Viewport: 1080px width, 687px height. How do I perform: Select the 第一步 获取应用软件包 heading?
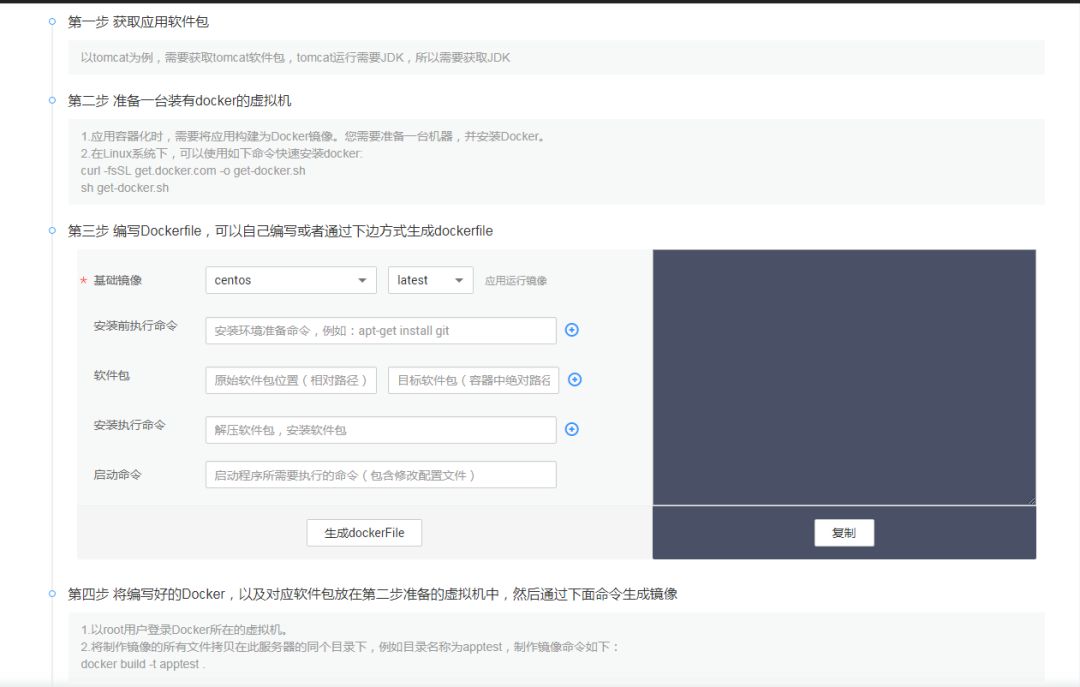tap(138, 22)
